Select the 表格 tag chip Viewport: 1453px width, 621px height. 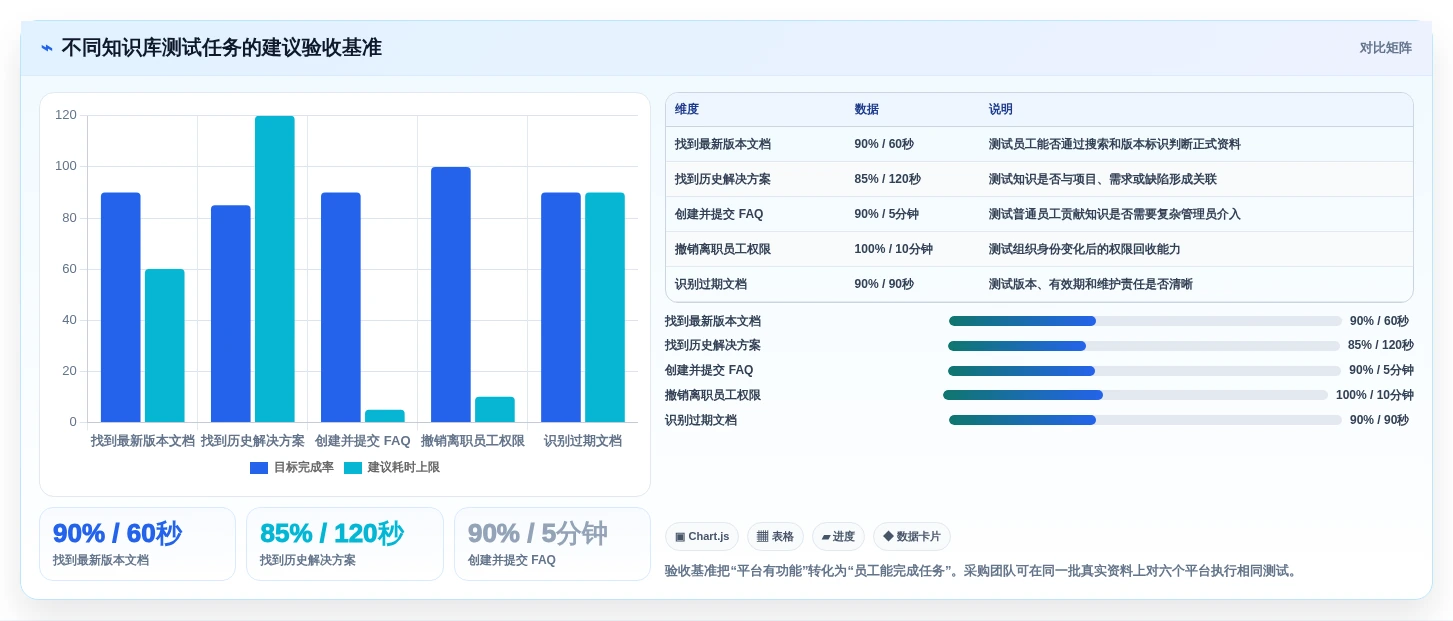click(x=775, y=537)
